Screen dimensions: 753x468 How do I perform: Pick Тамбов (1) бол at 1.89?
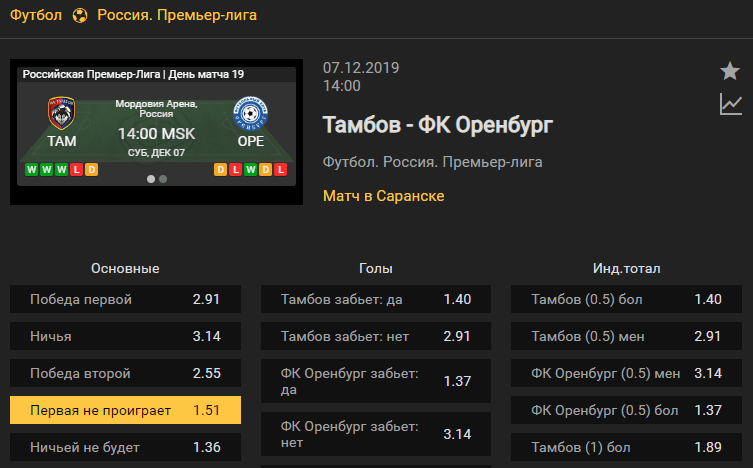point(626,447)
